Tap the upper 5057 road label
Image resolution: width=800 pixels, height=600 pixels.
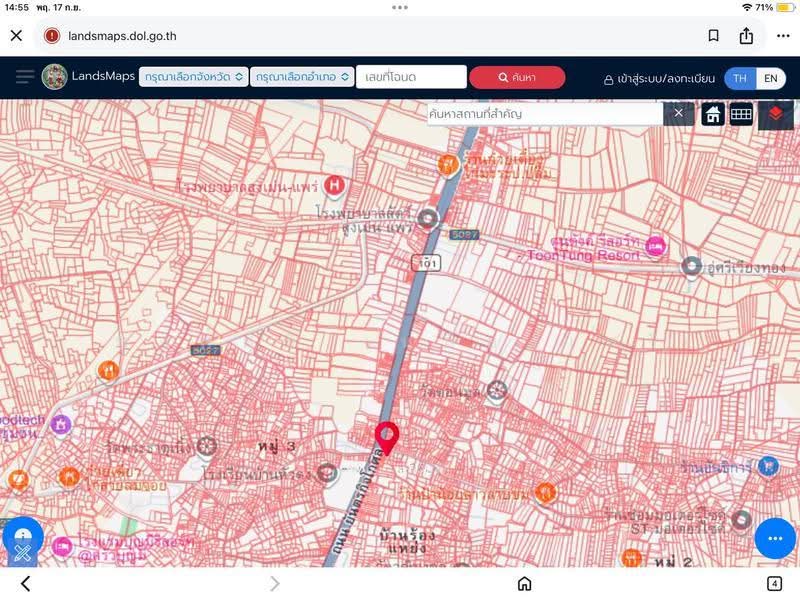464,235
